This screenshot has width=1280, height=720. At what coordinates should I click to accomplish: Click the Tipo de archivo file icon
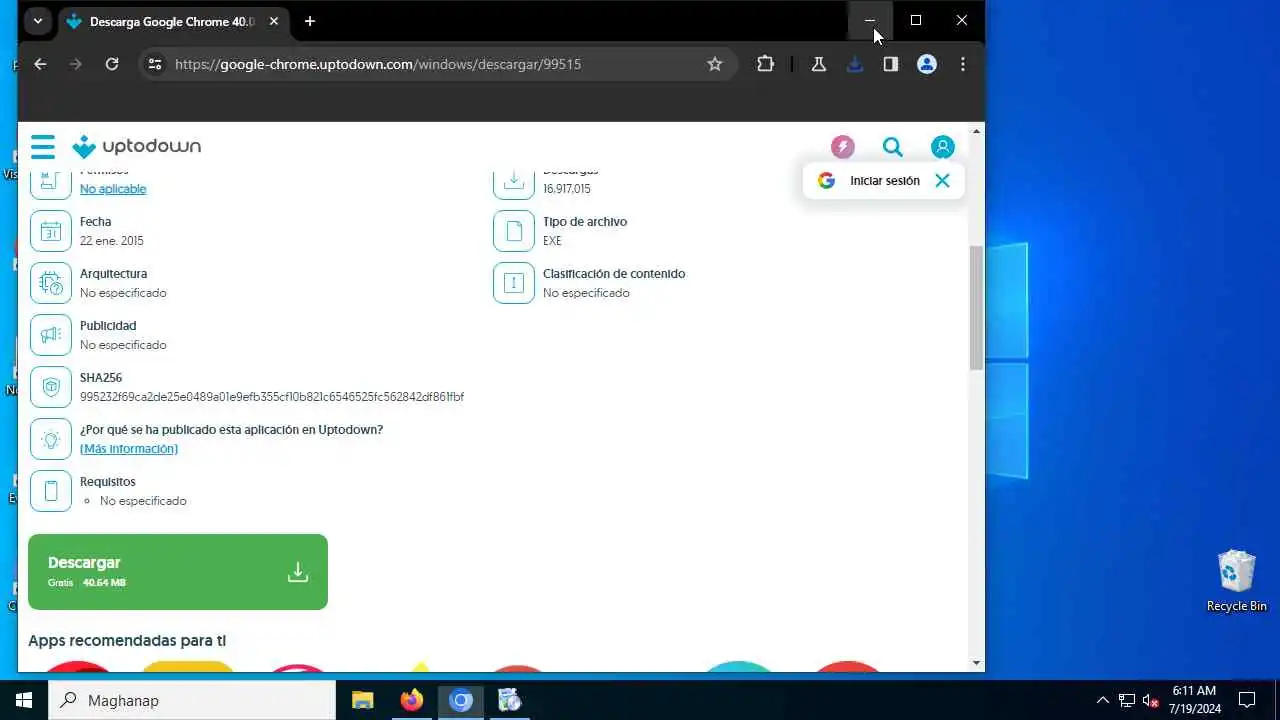tap(514, 231)
